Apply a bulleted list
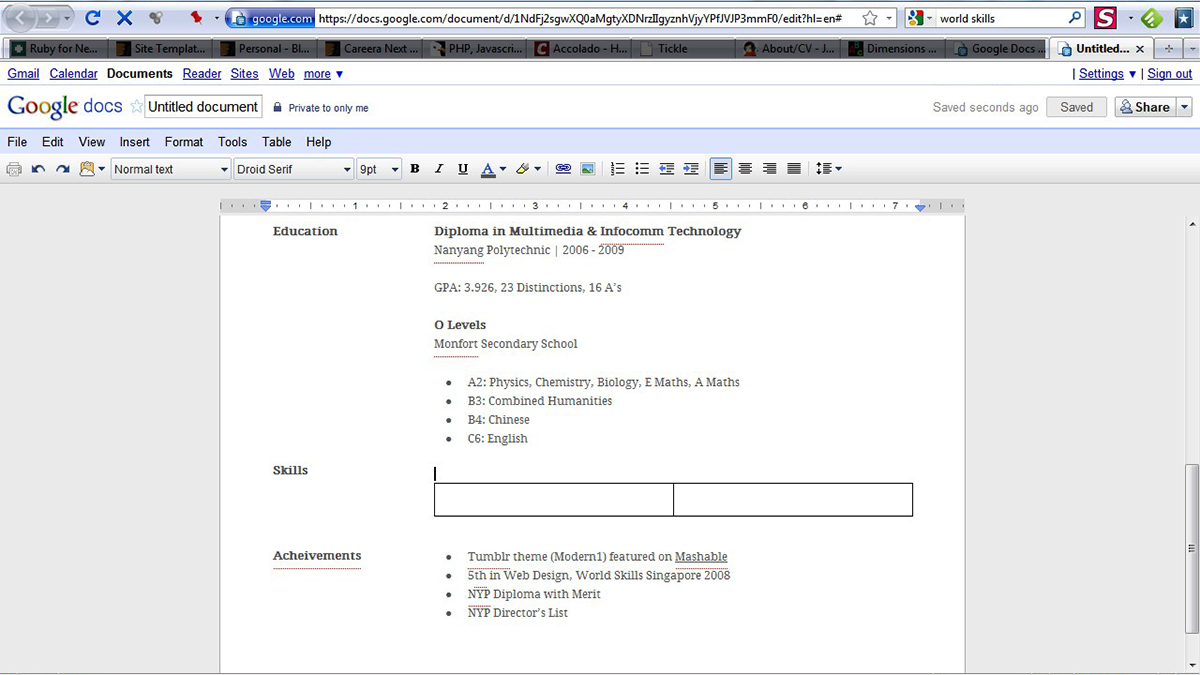 tap(641, 168)
